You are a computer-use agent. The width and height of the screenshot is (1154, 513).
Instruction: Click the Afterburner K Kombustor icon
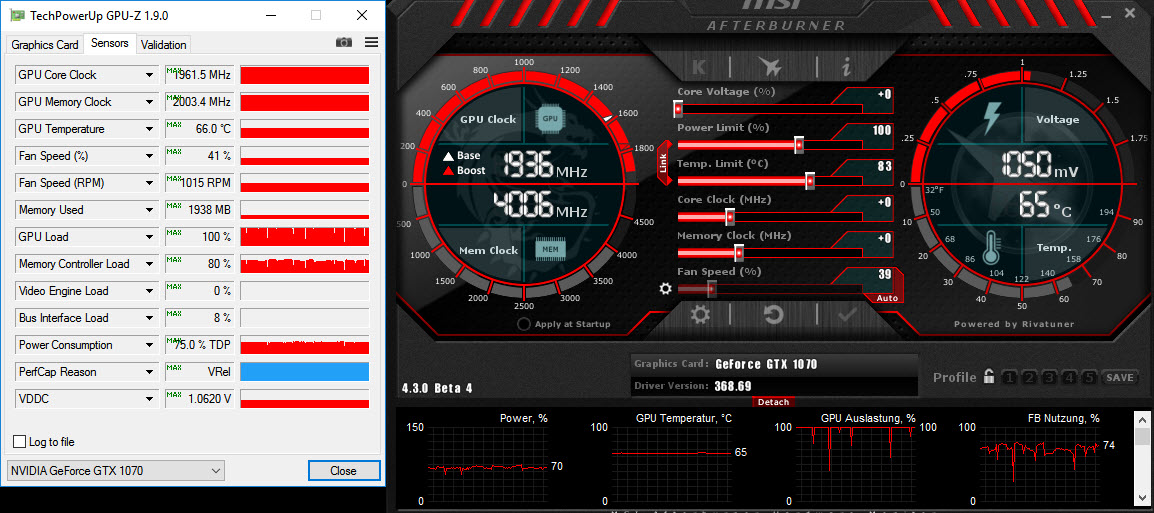pyautogui.click(x=699, y=68)
